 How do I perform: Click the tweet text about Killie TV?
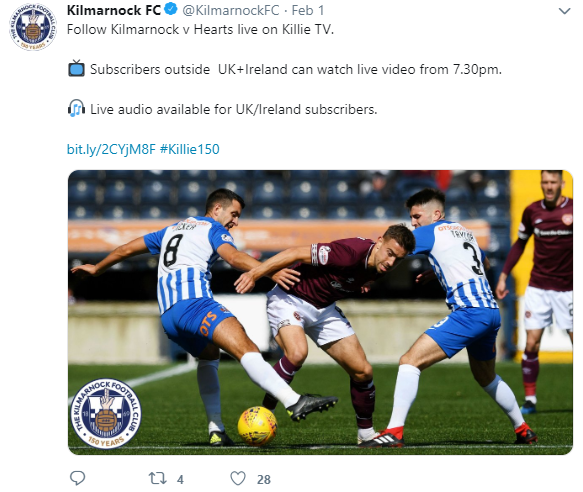[x=200, y=29]
